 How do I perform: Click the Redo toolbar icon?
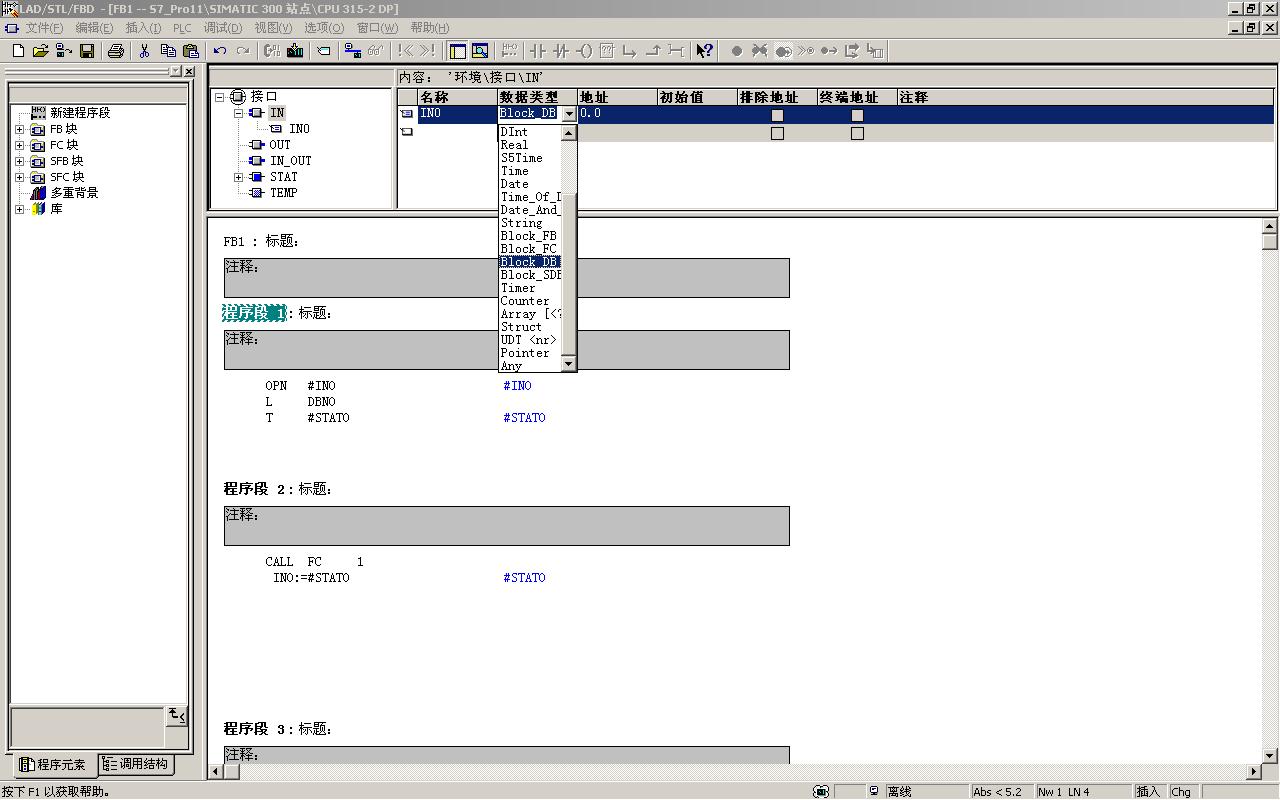click(243, 51)
